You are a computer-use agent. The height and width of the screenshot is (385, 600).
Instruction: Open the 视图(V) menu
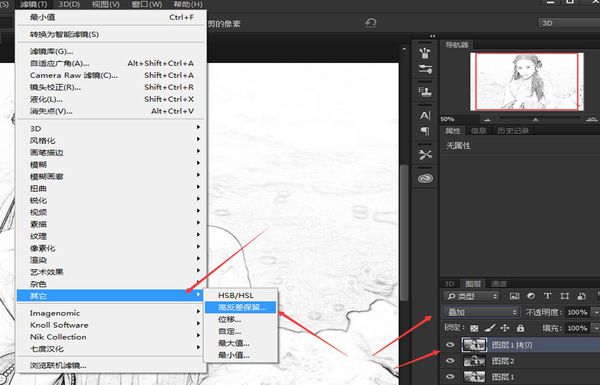point(106,5)
